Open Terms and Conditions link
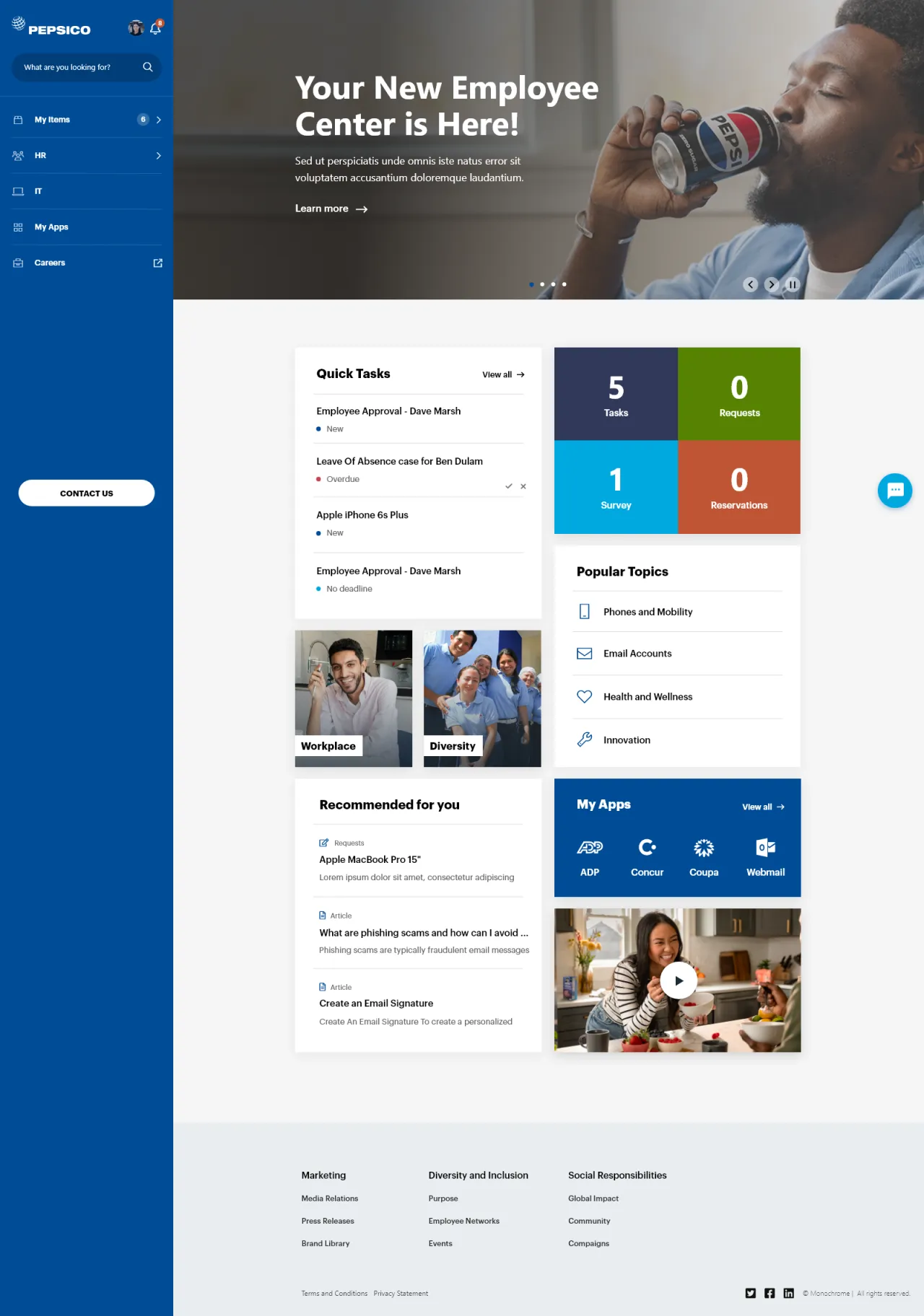 [334, 1293]
